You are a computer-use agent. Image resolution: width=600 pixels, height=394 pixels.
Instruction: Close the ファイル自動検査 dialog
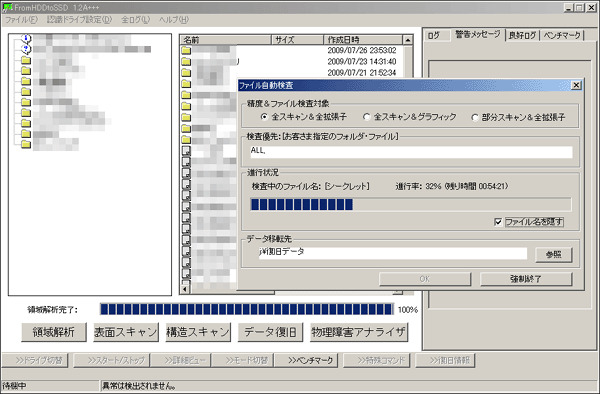576,85
